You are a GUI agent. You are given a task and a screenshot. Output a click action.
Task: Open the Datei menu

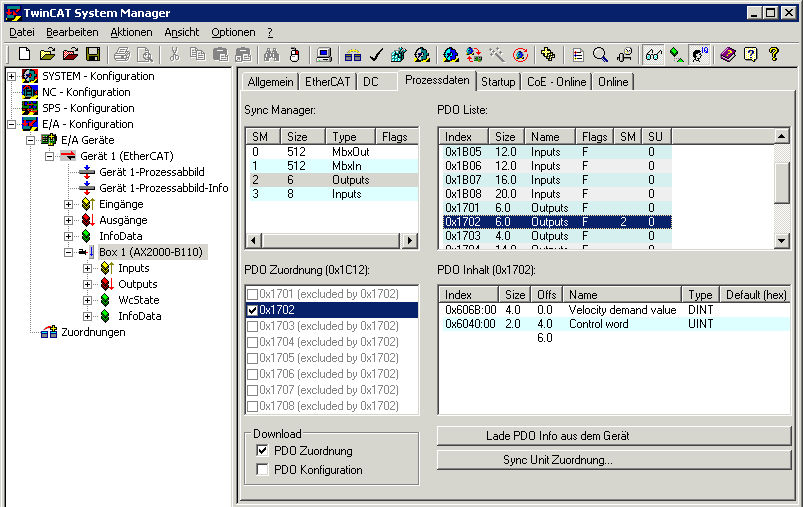click(22, 32)
